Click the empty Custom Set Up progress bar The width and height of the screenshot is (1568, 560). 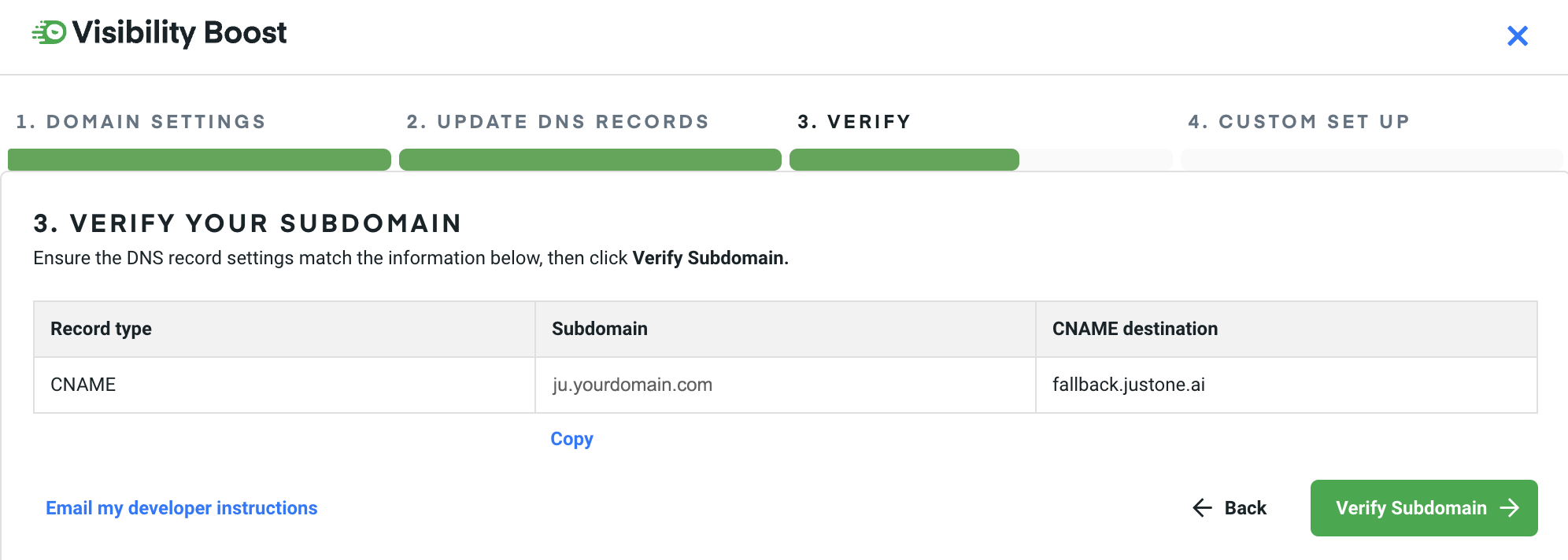[x=1371, y=160]
